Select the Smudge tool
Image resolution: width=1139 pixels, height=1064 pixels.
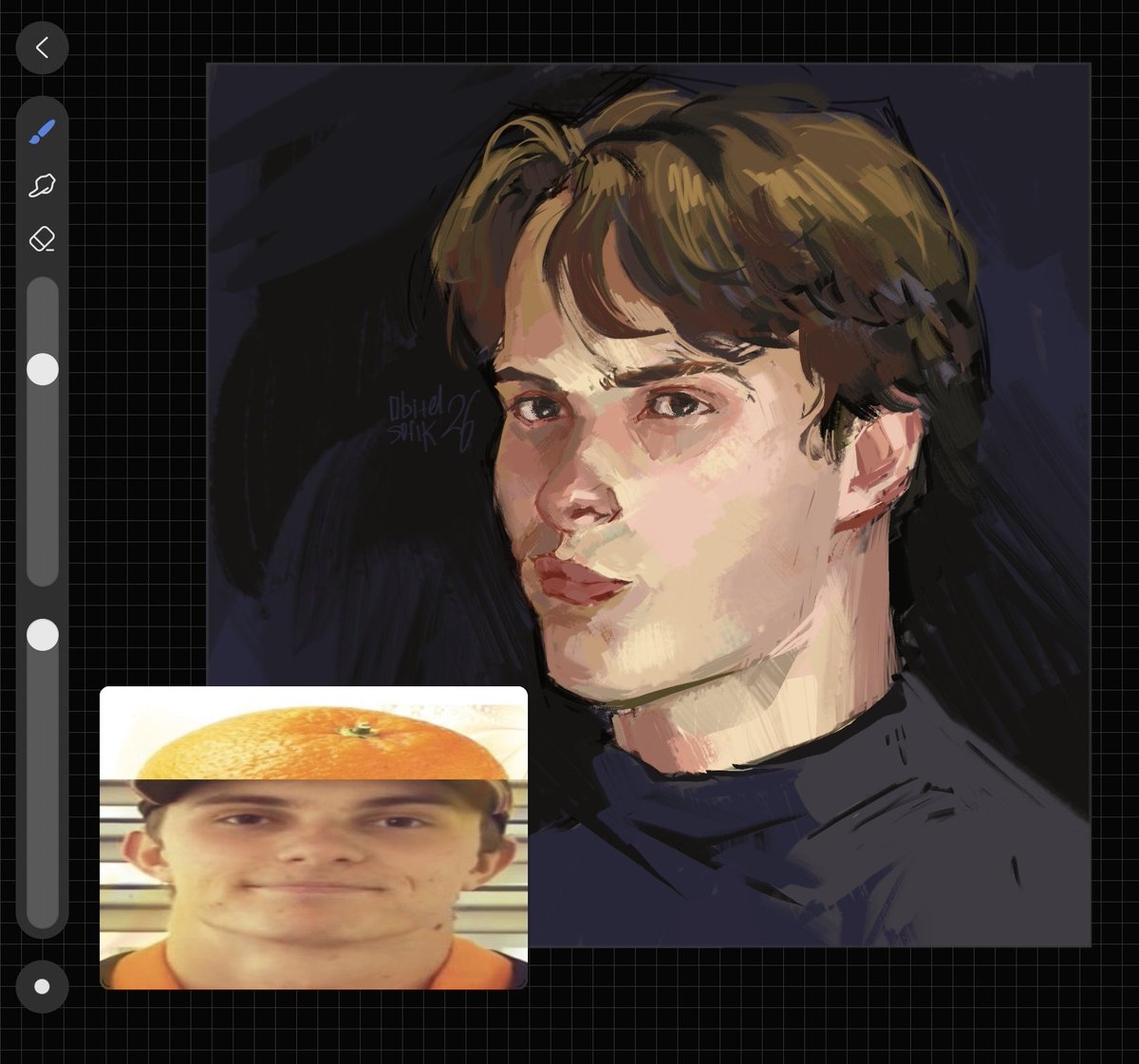(42, 184)
